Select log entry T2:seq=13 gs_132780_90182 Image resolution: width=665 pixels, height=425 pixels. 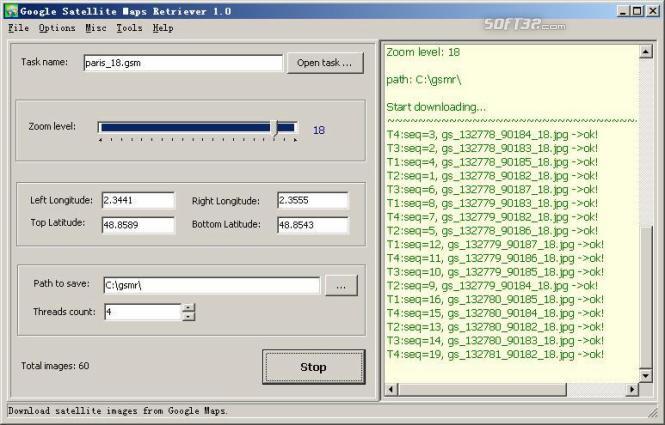(495, 327)
